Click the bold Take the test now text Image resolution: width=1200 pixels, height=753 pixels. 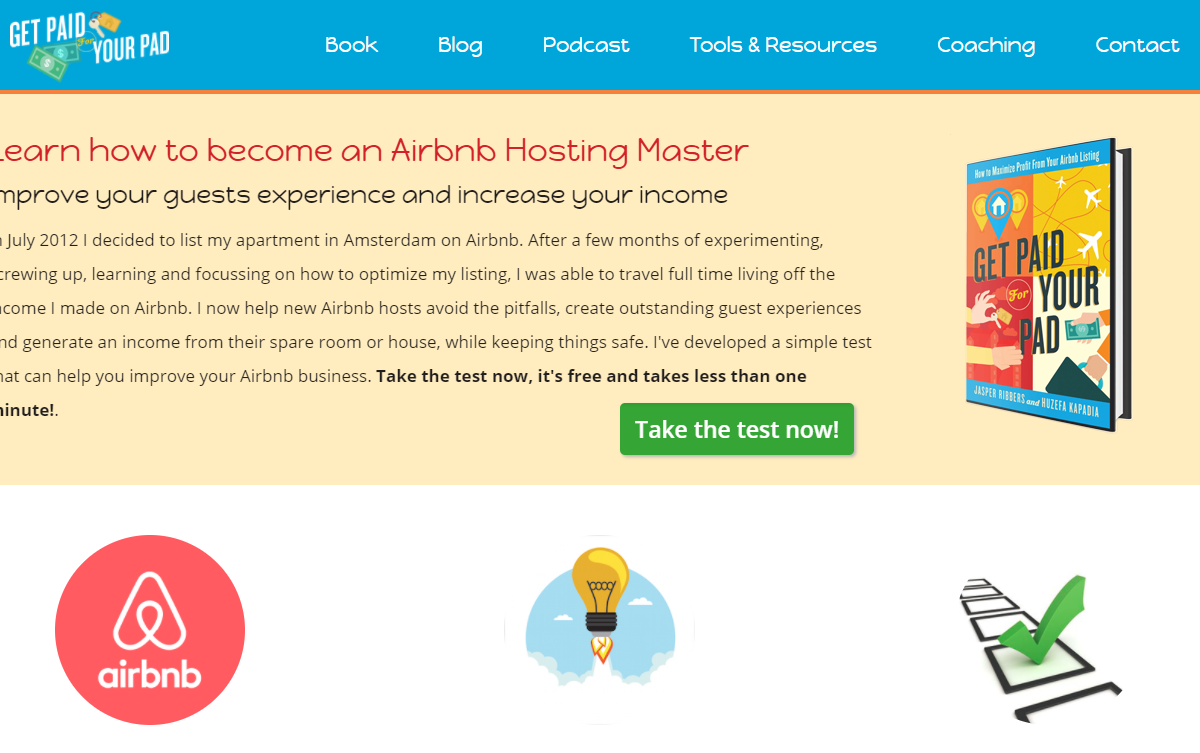click(590, 377)
